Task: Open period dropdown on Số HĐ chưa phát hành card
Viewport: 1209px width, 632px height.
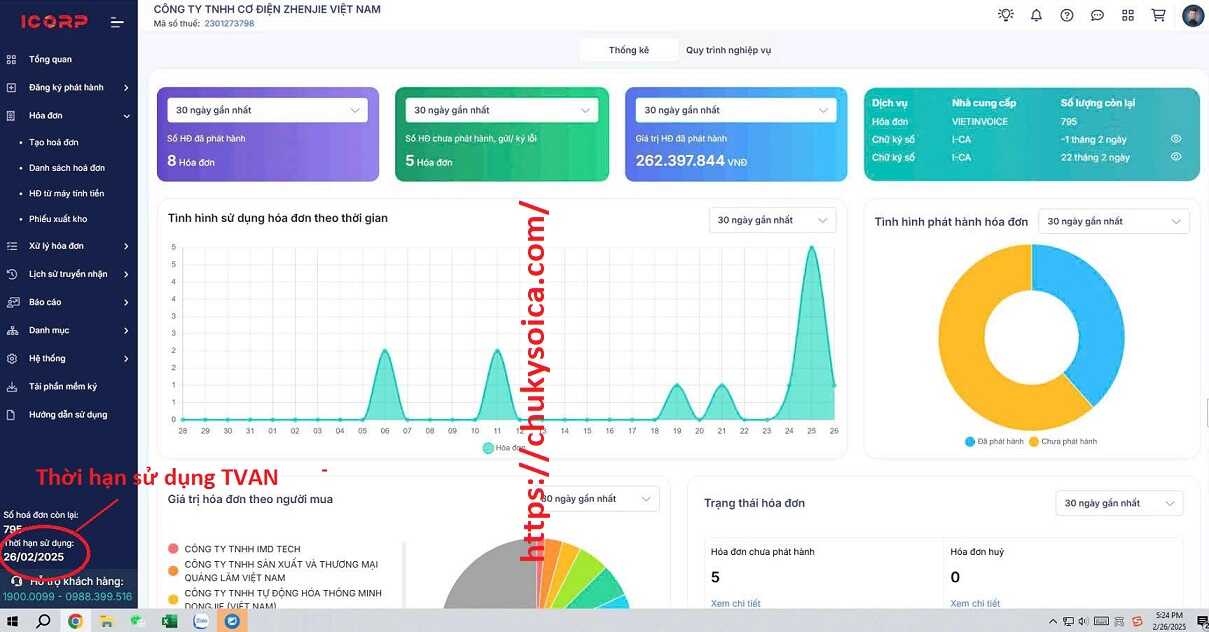Action: (x=502, y=110)
